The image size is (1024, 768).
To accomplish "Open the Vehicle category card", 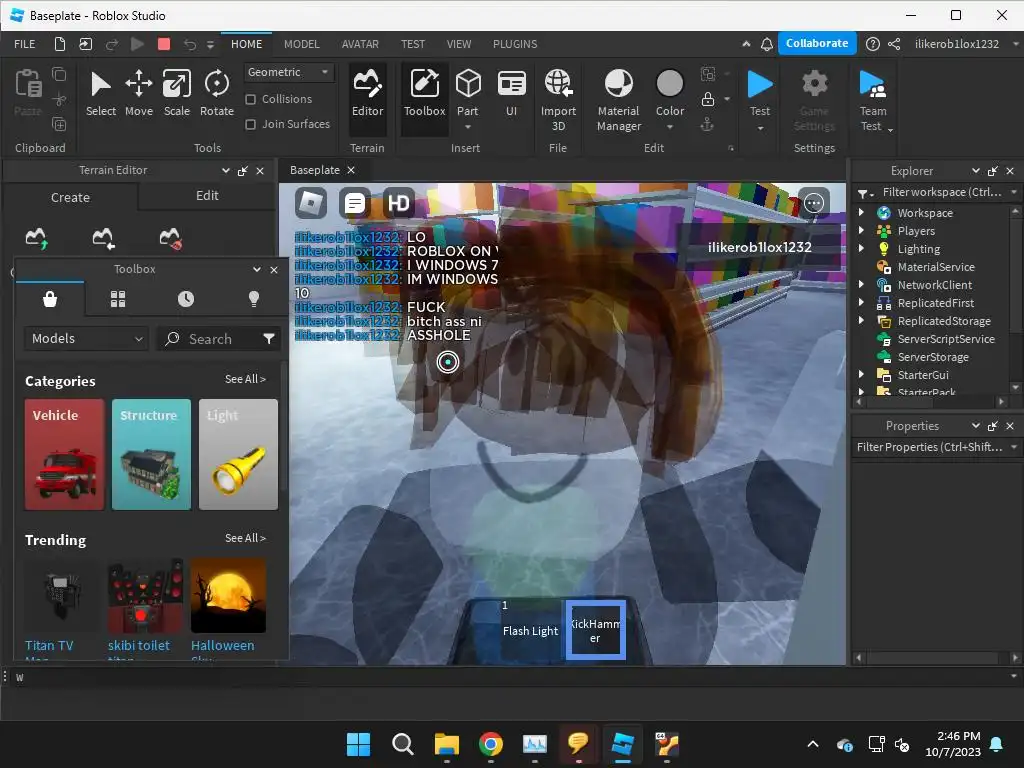I will 64,455.
